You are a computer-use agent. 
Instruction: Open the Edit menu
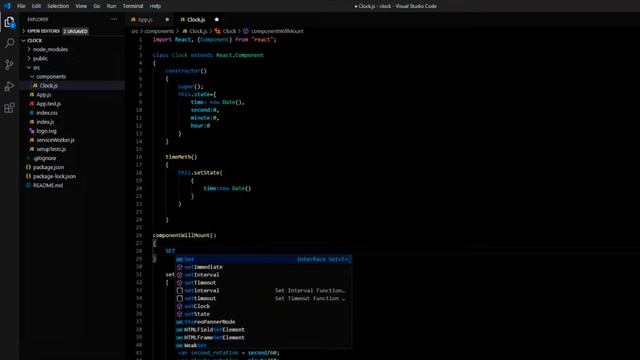point(36,6)
